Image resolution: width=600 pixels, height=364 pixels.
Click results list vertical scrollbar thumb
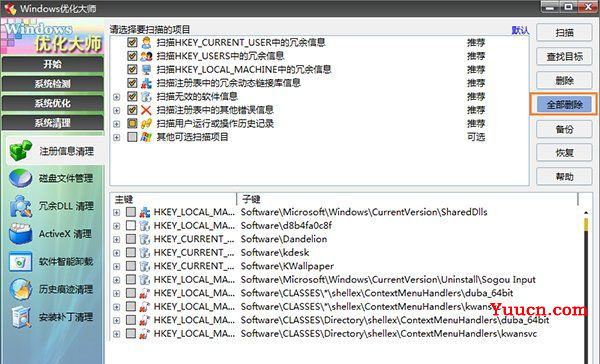[586, 225]
